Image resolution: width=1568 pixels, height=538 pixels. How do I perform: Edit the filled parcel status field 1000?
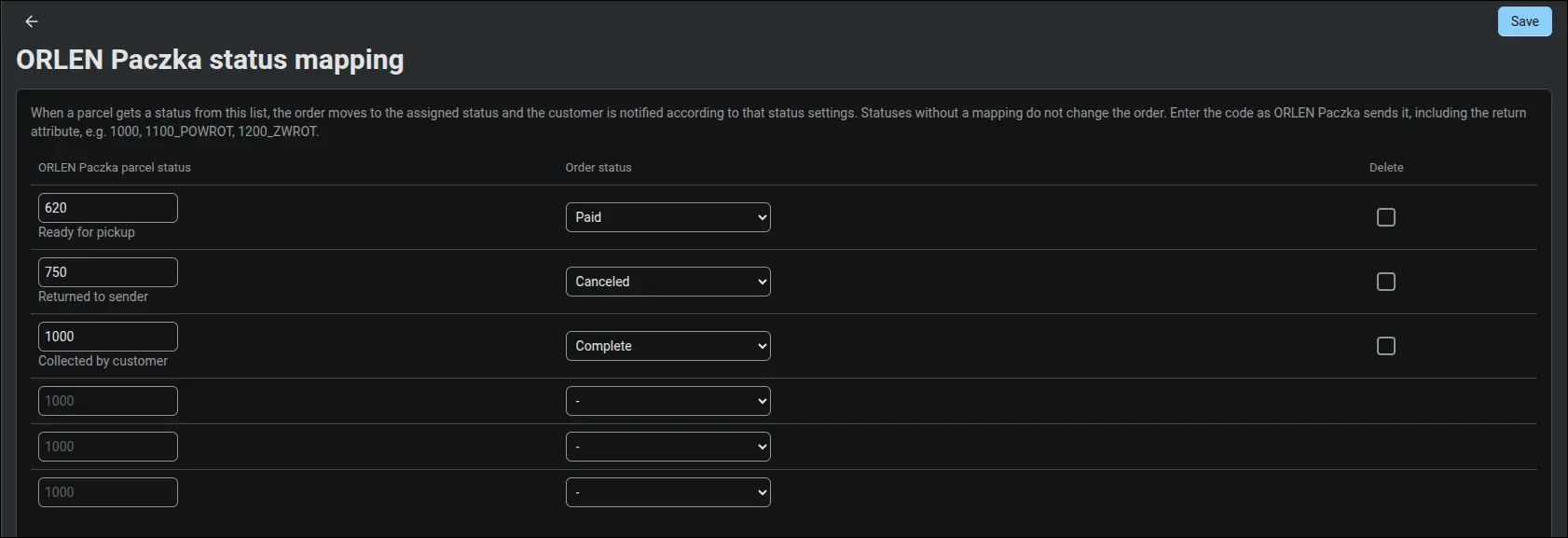(x=108, y=337)
